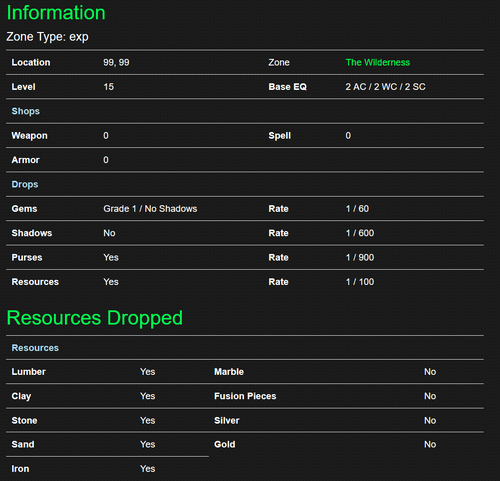Select the Zone Type: exp text
500x481 pixels.
tap(47, 37)
